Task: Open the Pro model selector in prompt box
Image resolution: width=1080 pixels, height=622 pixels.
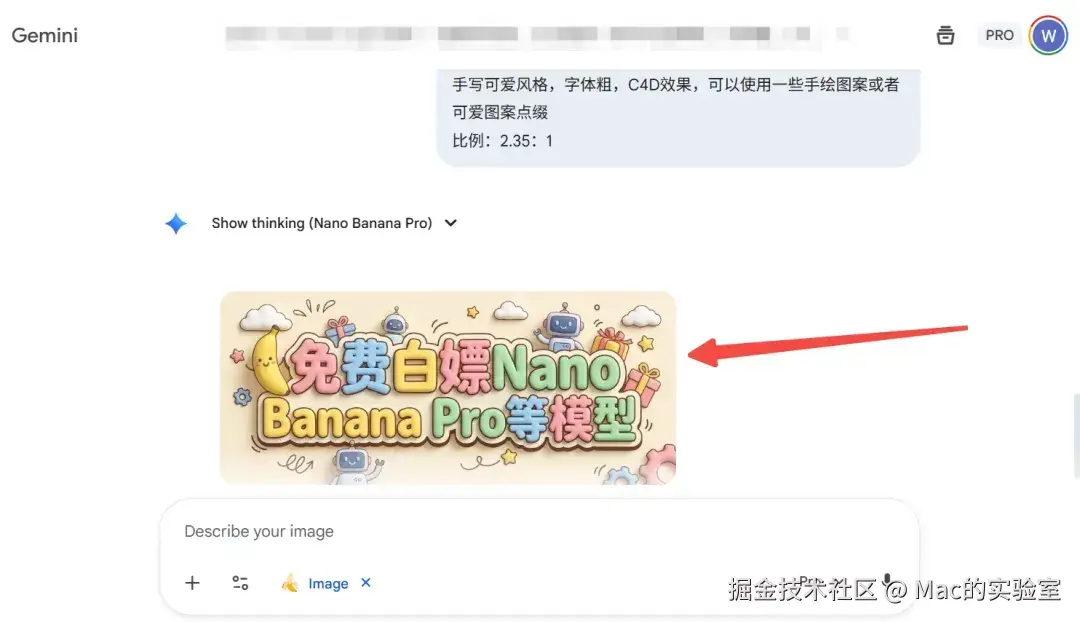Action: (807, 583)
